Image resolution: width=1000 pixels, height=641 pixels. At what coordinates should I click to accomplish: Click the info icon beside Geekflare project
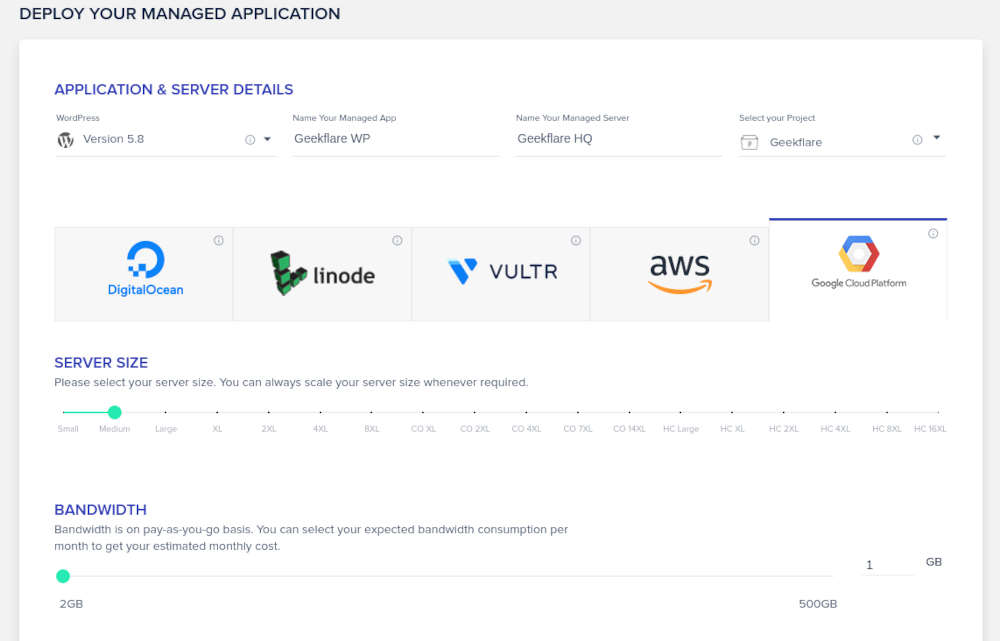(x=917, y=140)
